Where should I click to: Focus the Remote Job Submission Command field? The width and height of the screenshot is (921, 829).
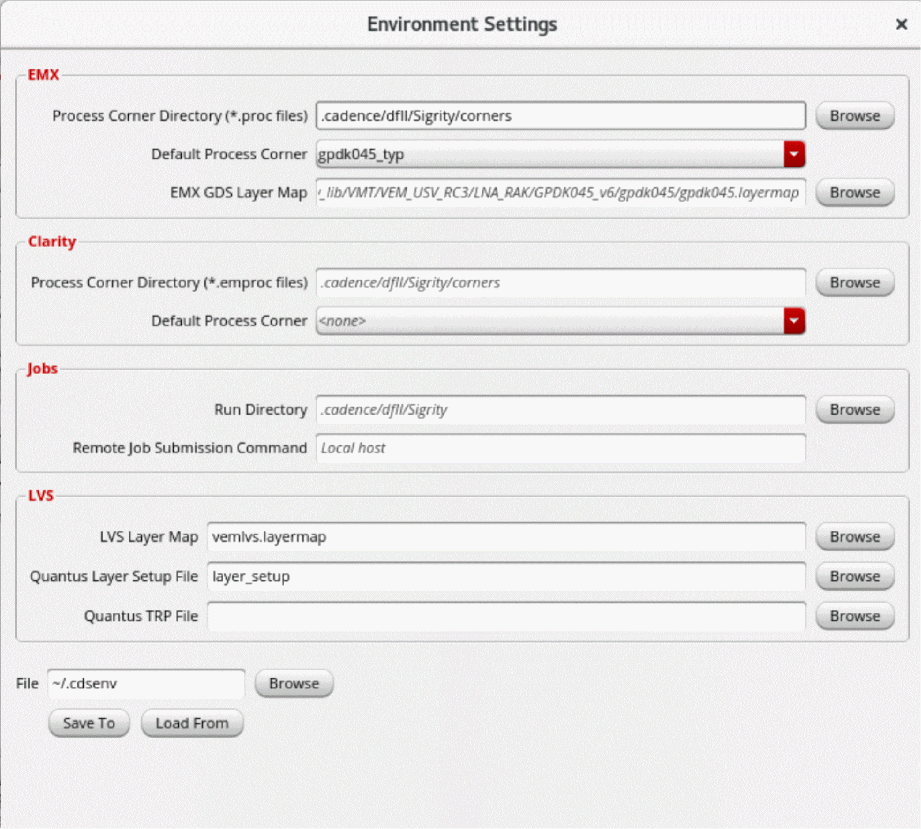click(x=560, y=448)
